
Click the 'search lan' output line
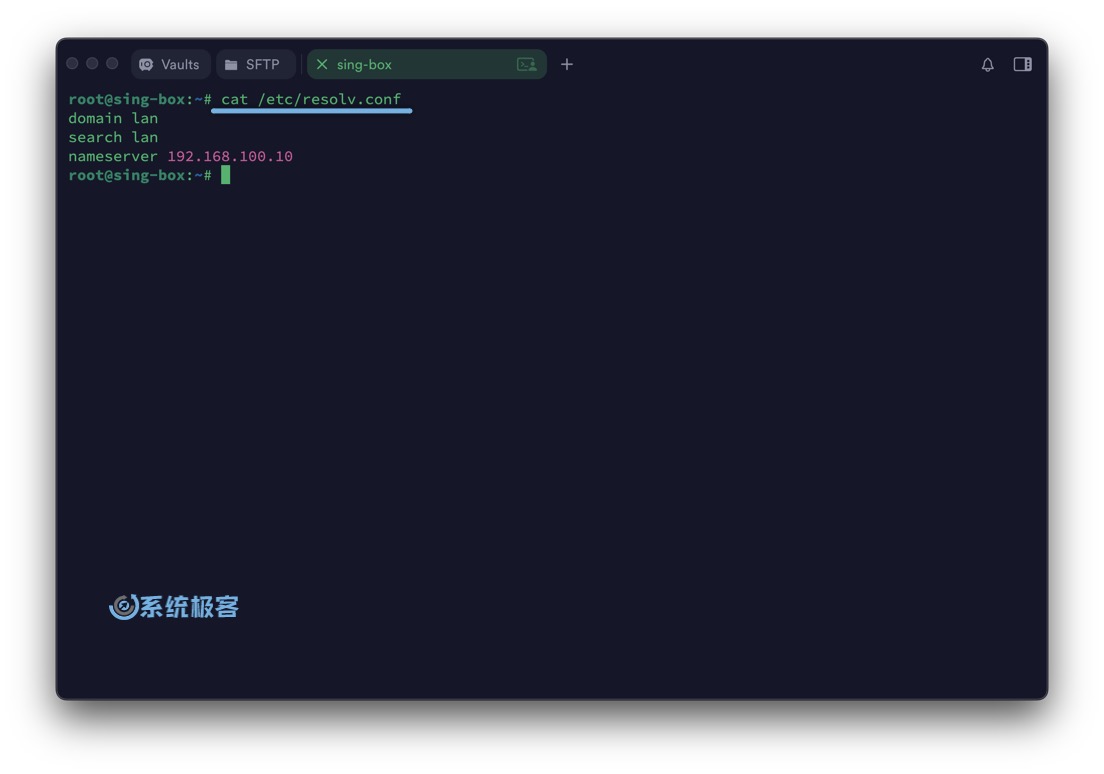coord(113,137)
